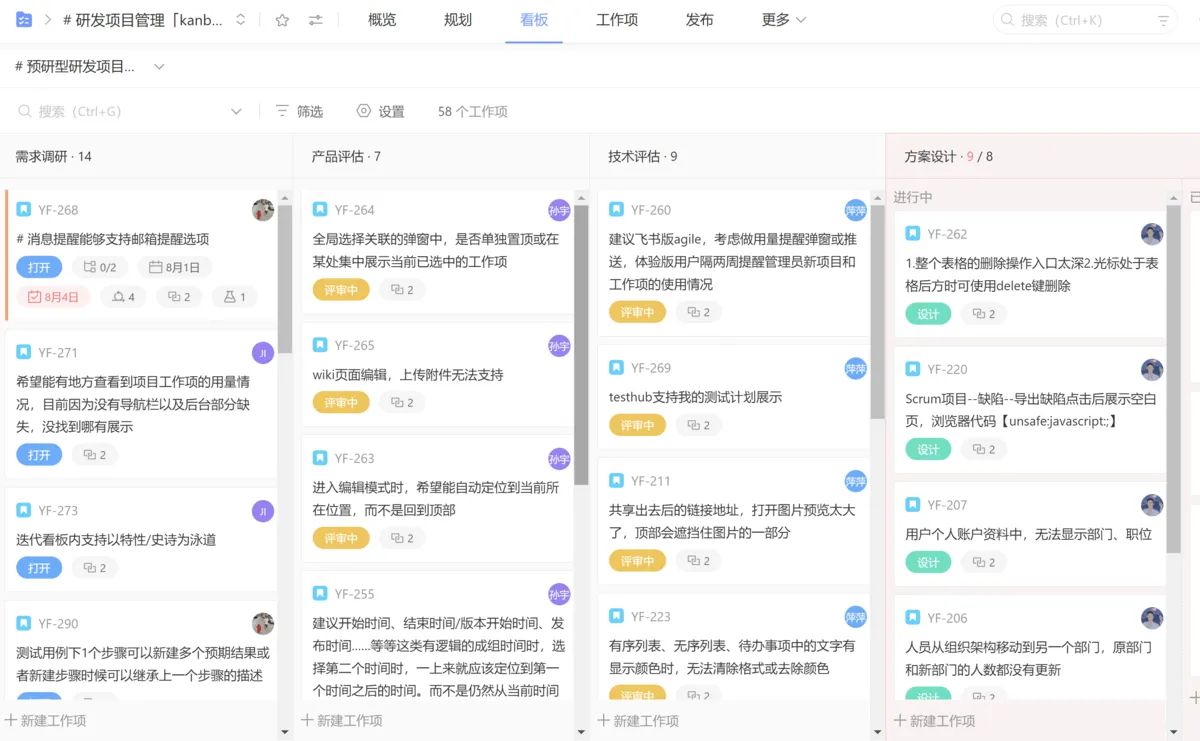Click the assignee avatar on YF-262
Viewport: 1200px width, 741px height.
pos(1152,234)
